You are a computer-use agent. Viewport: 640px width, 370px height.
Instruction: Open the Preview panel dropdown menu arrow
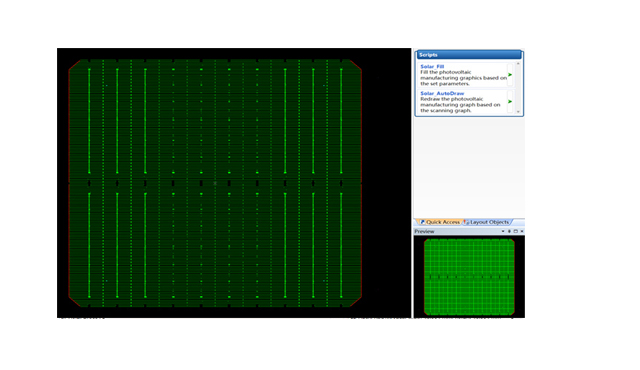point(503,231)
